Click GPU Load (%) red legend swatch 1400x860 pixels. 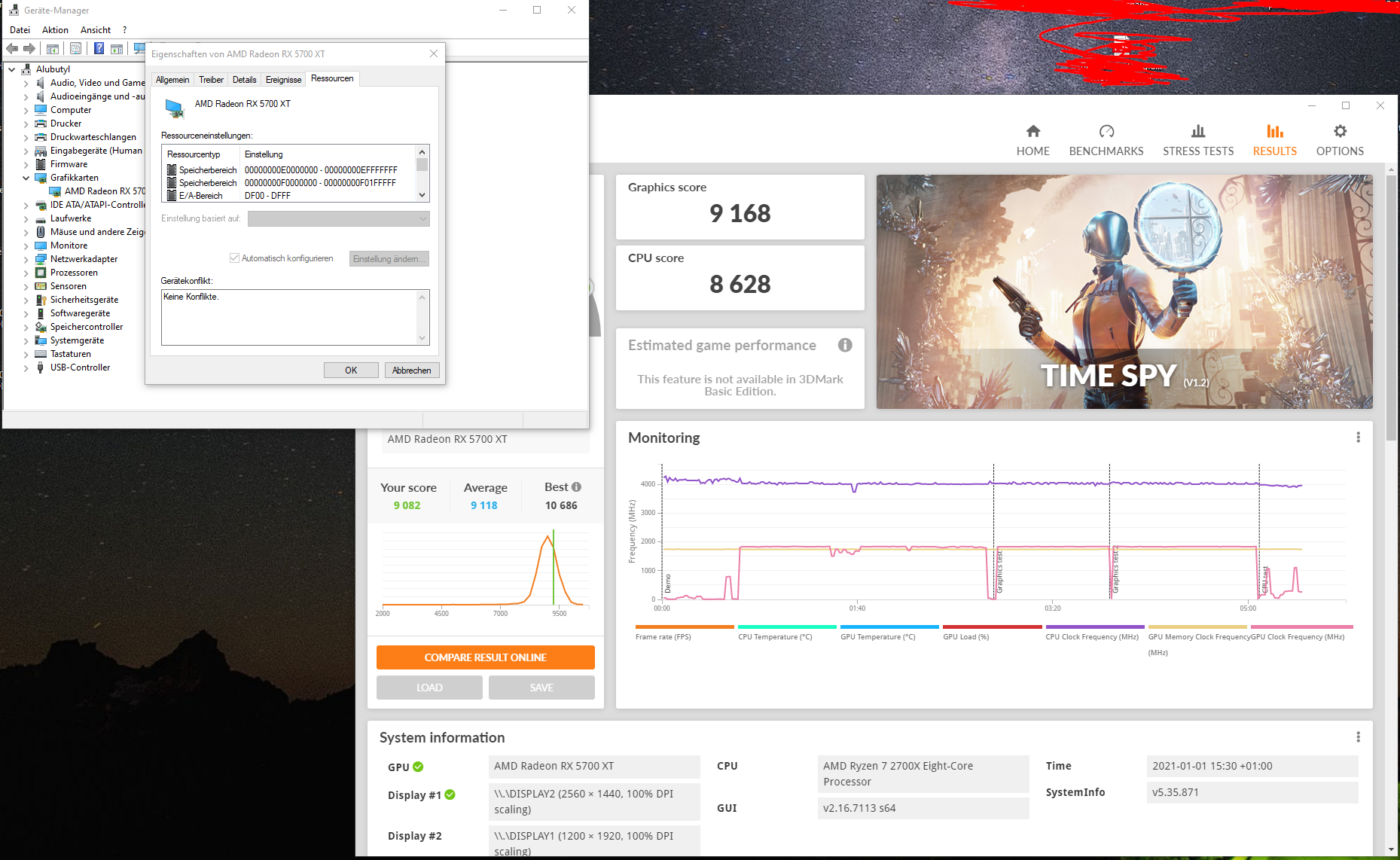pos(992,627)
